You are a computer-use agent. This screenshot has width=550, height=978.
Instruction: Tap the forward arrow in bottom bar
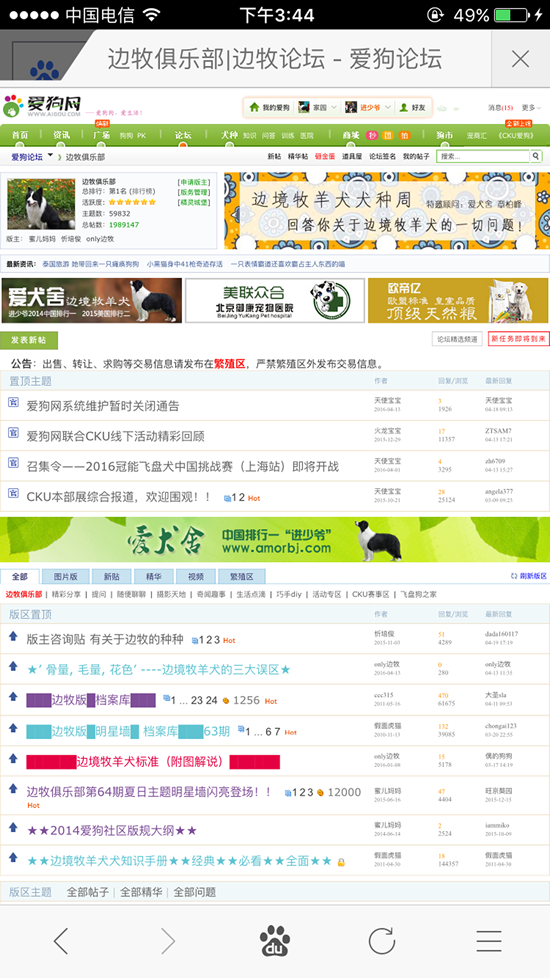click(x=168, y=941)
